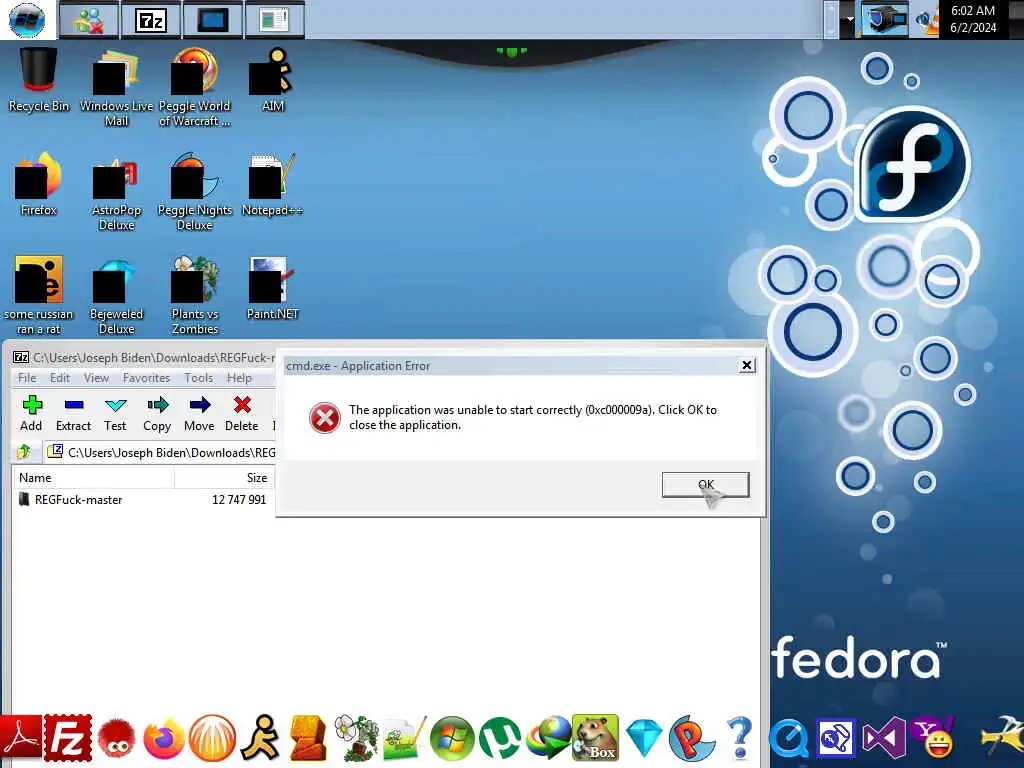Viewport: 1024px width, 768px height.
Task: Launch Bejeweled diamond from the dock
Action: coord(644,739)
